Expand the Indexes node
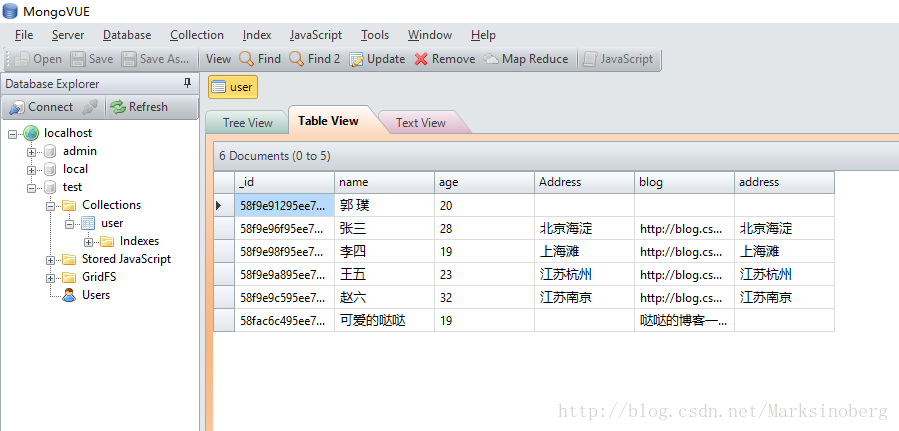Viewport: 899px width, 431px height. click(88, 242)
